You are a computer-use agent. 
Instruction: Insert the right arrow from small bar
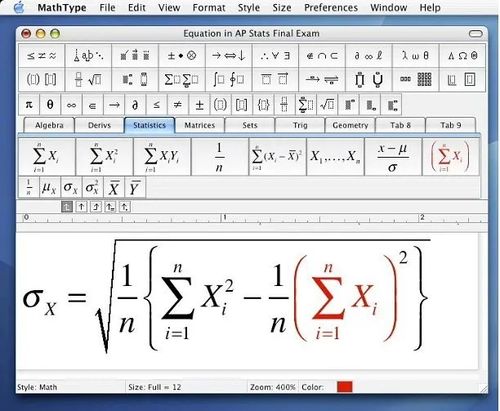click(114, 105)
